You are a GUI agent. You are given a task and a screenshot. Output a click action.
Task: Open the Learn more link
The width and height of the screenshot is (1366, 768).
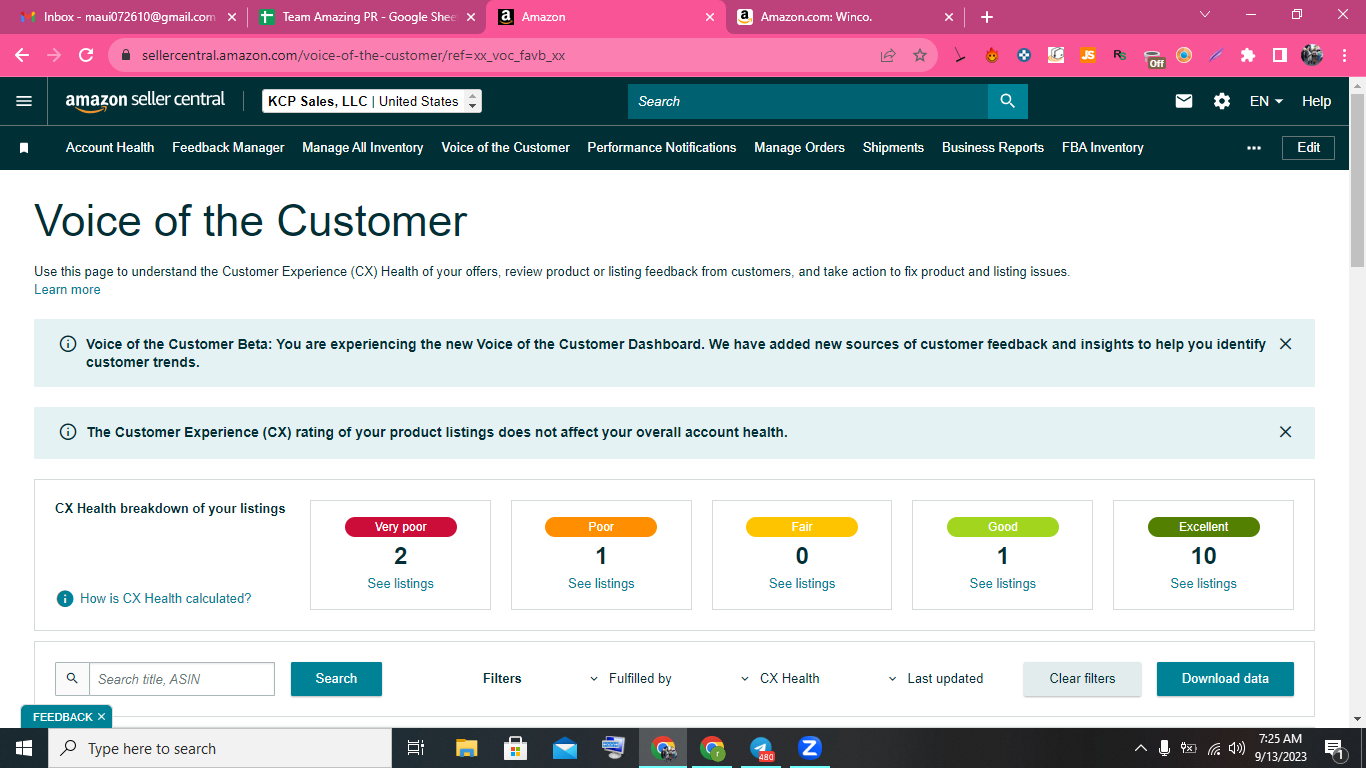point(67,290)
